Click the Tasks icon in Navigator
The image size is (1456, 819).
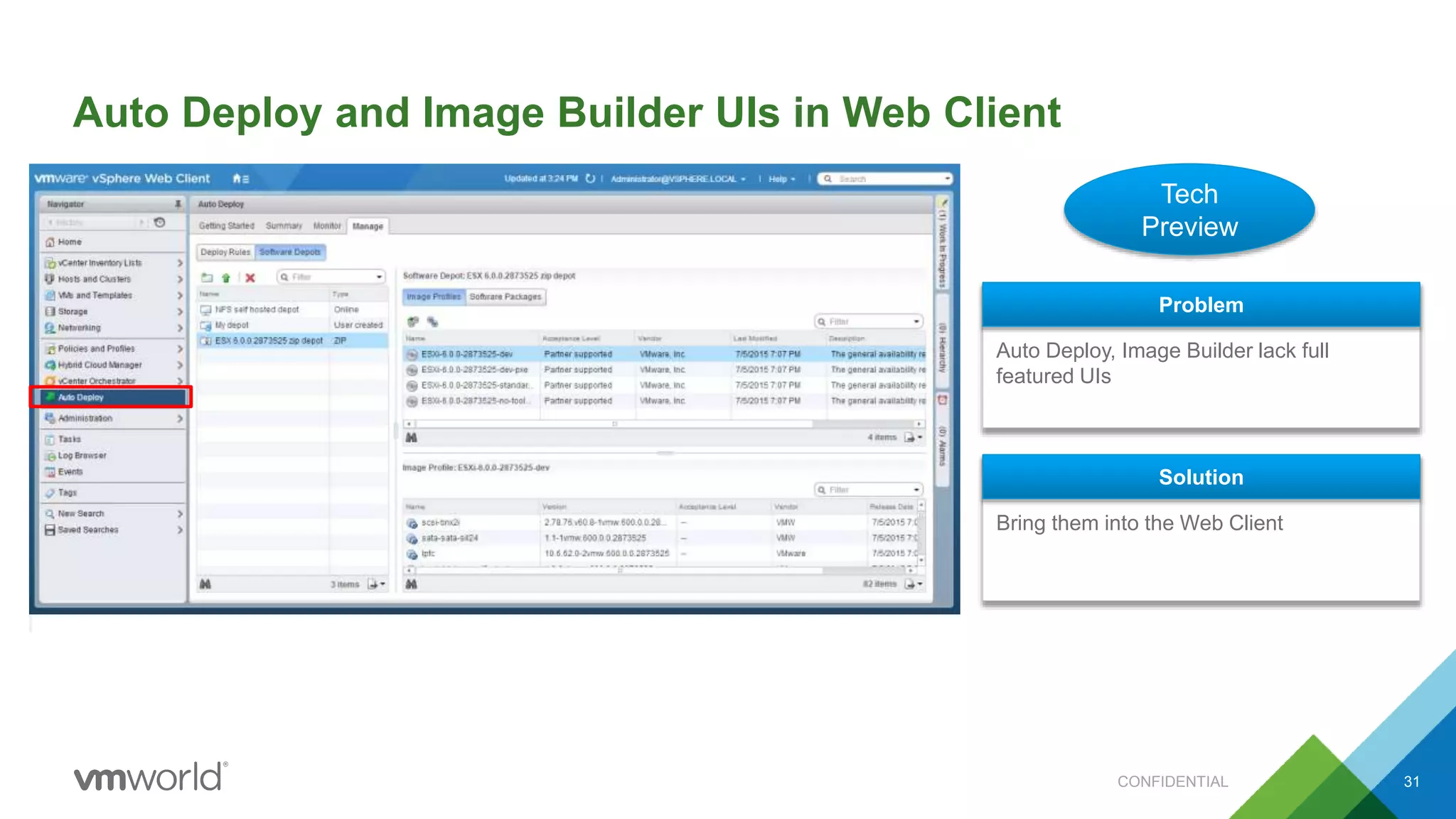(50, 439)
